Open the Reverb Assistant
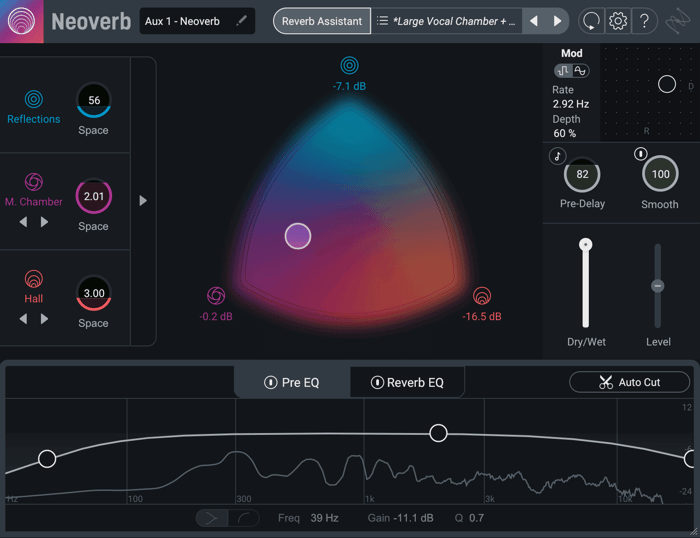This screenshot has width=700, height=538. 321,21
